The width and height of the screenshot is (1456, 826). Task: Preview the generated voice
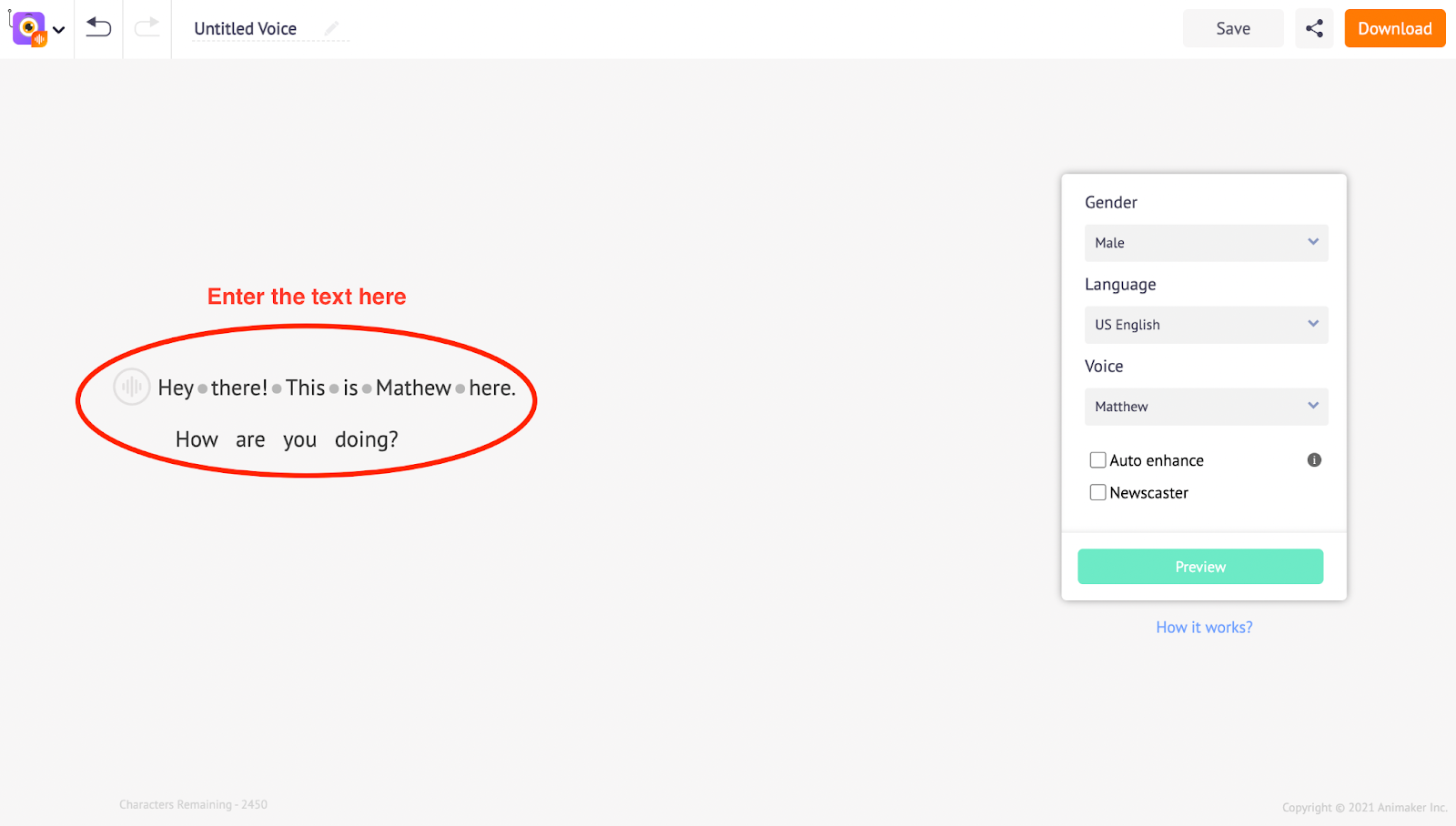[x=1200, y=567]
